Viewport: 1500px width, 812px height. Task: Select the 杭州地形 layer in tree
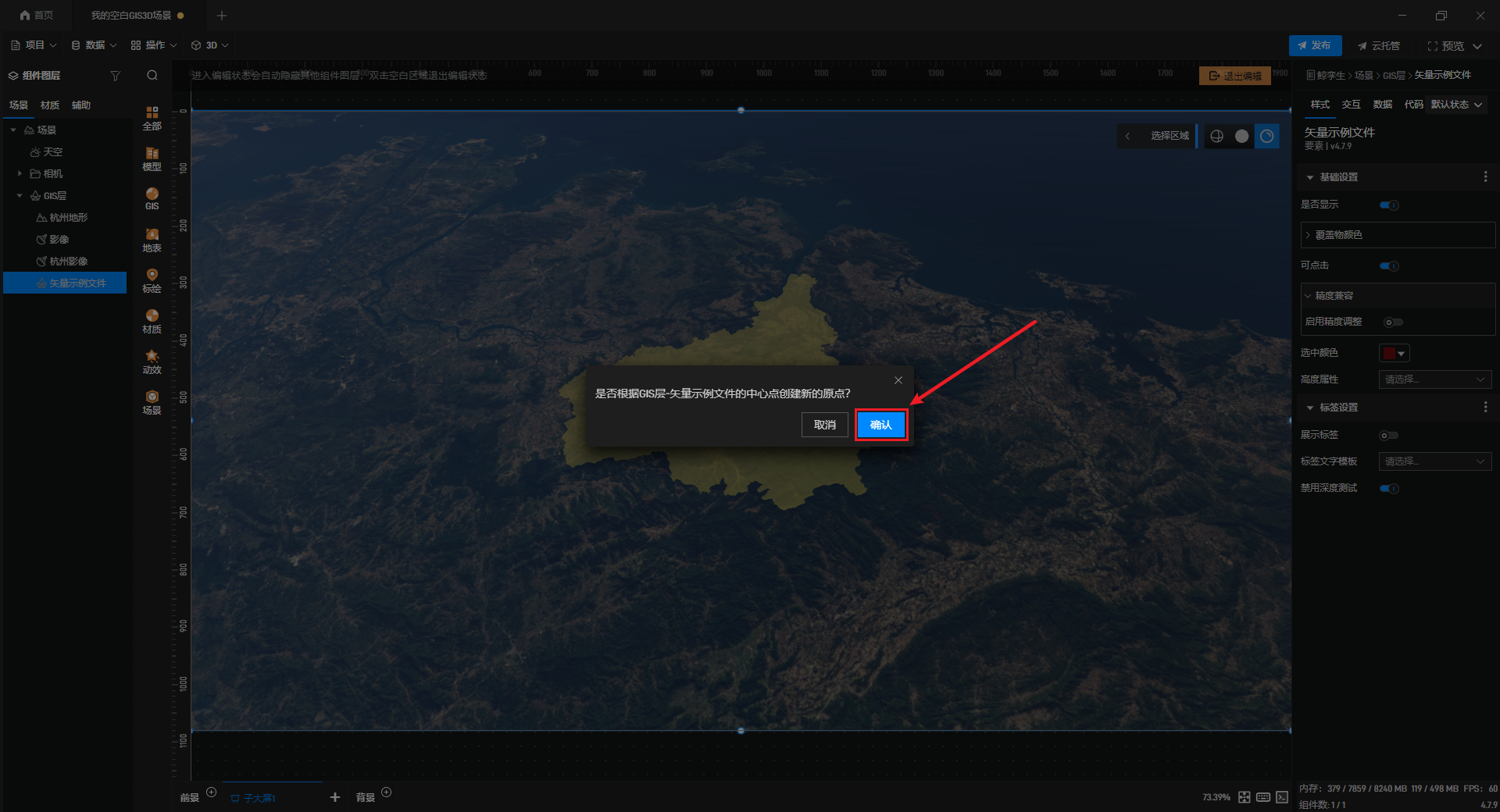(69, 218)
